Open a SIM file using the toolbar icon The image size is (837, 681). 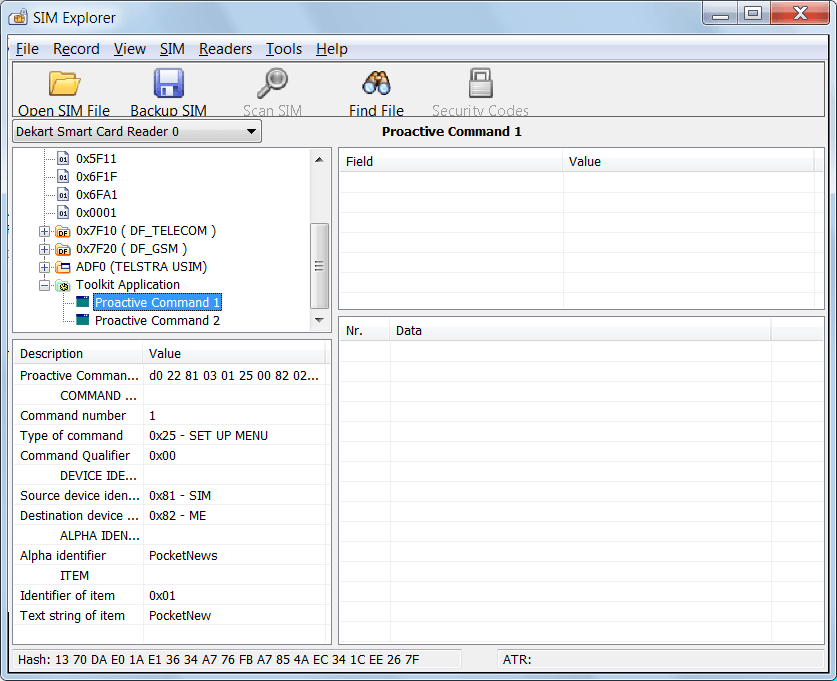63,84
